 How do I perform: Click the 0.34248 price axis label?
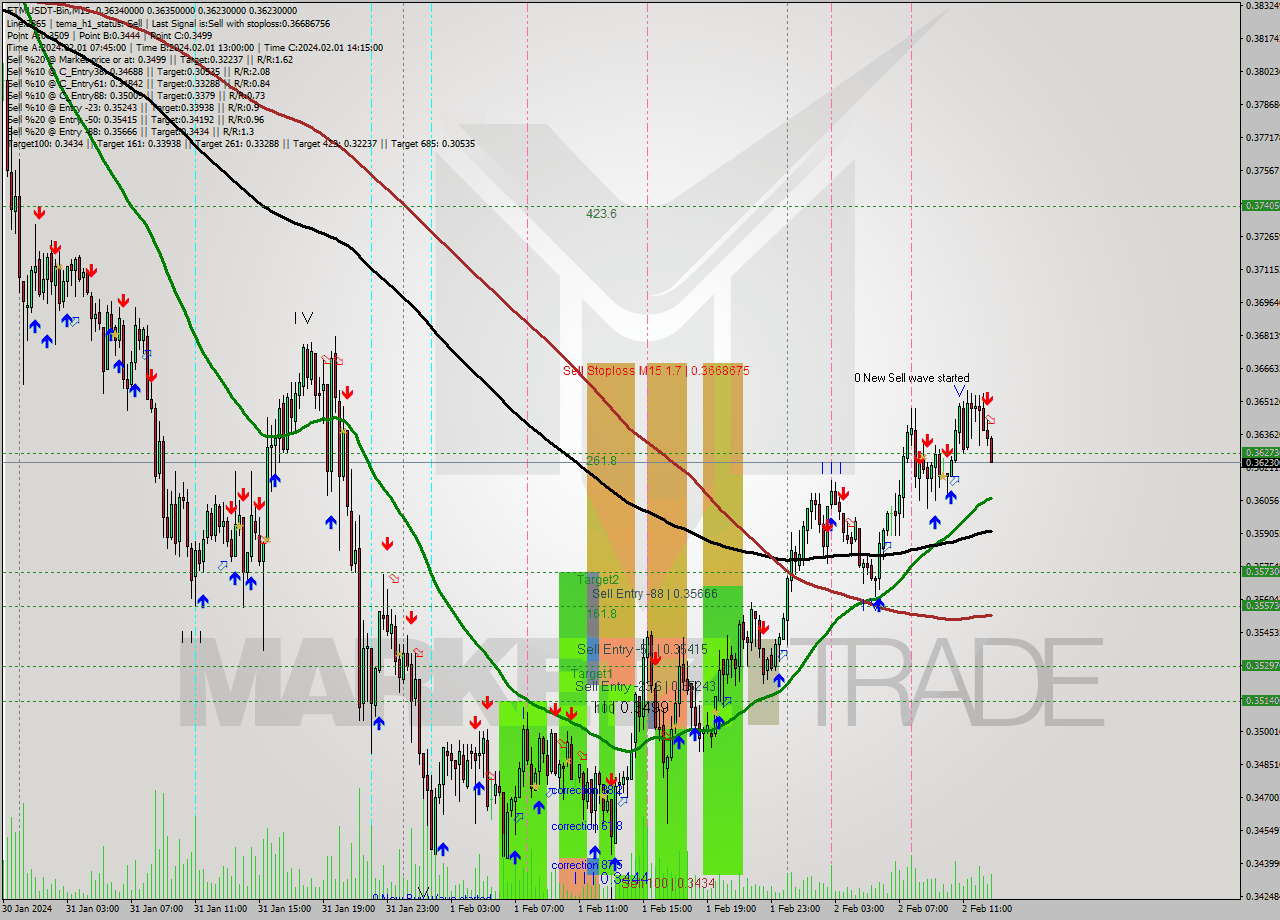pos(1262,897)
